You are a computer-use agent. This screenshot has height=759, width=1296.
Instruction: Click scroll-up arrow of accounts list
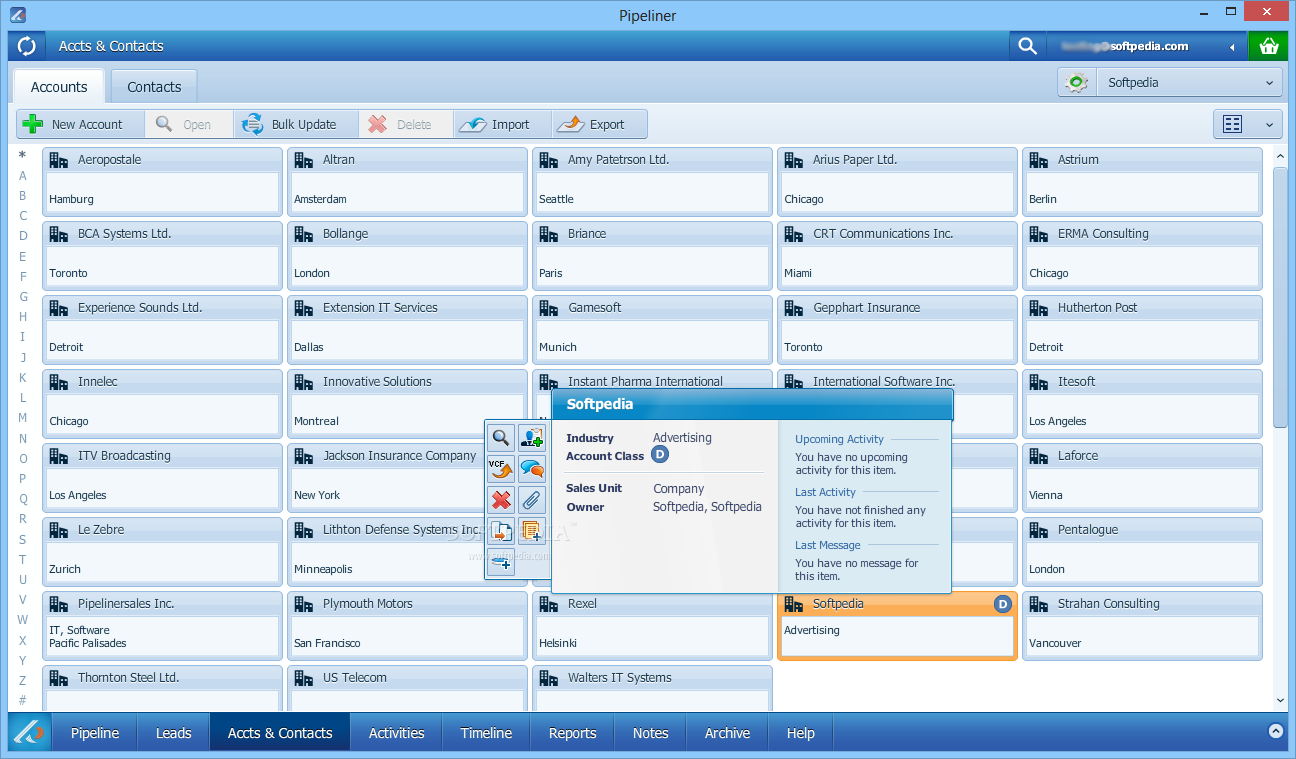pyautogui.click(x=1280, y=156)
